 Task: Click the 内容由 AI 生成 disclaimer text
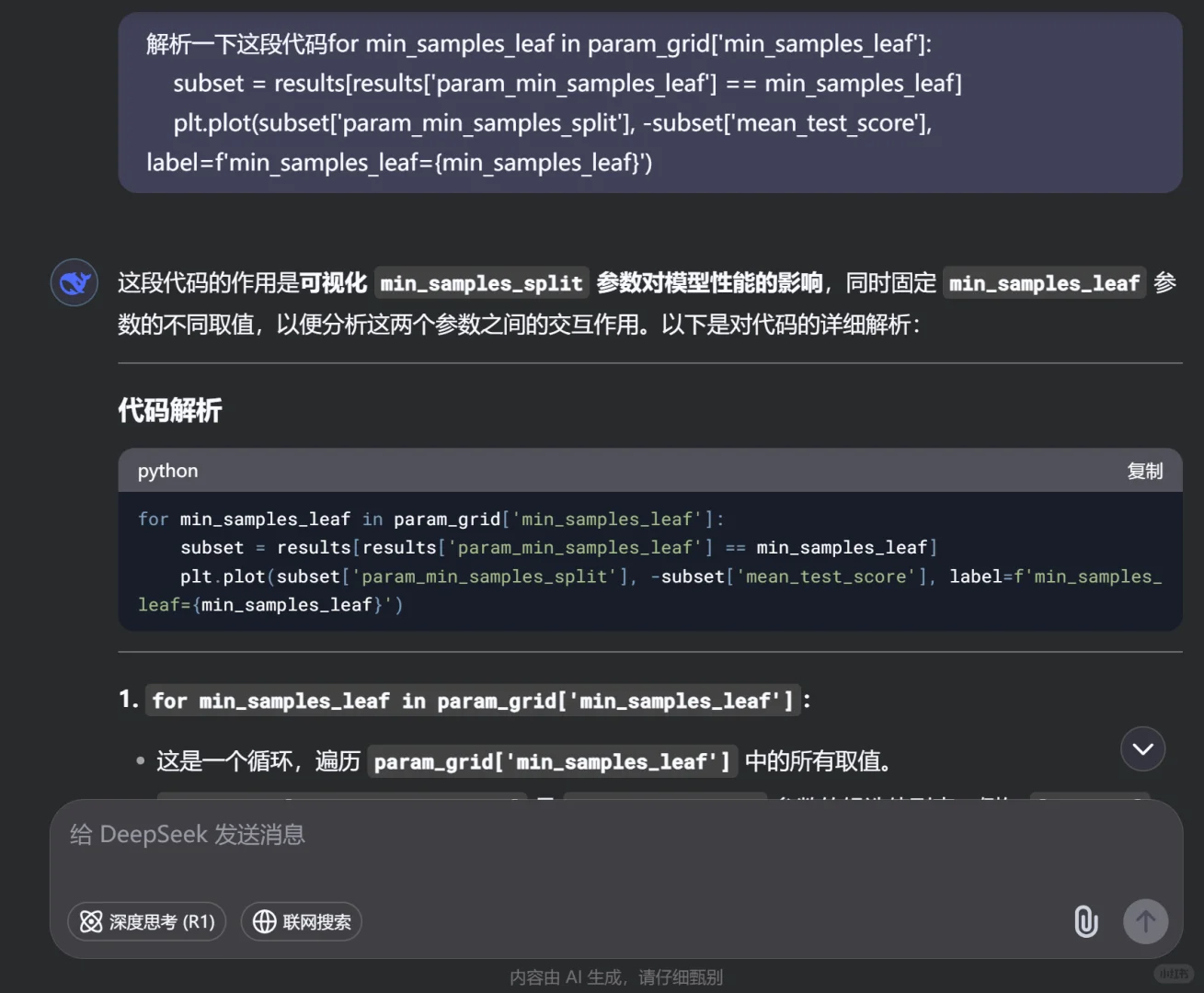(x=617, y=977)
